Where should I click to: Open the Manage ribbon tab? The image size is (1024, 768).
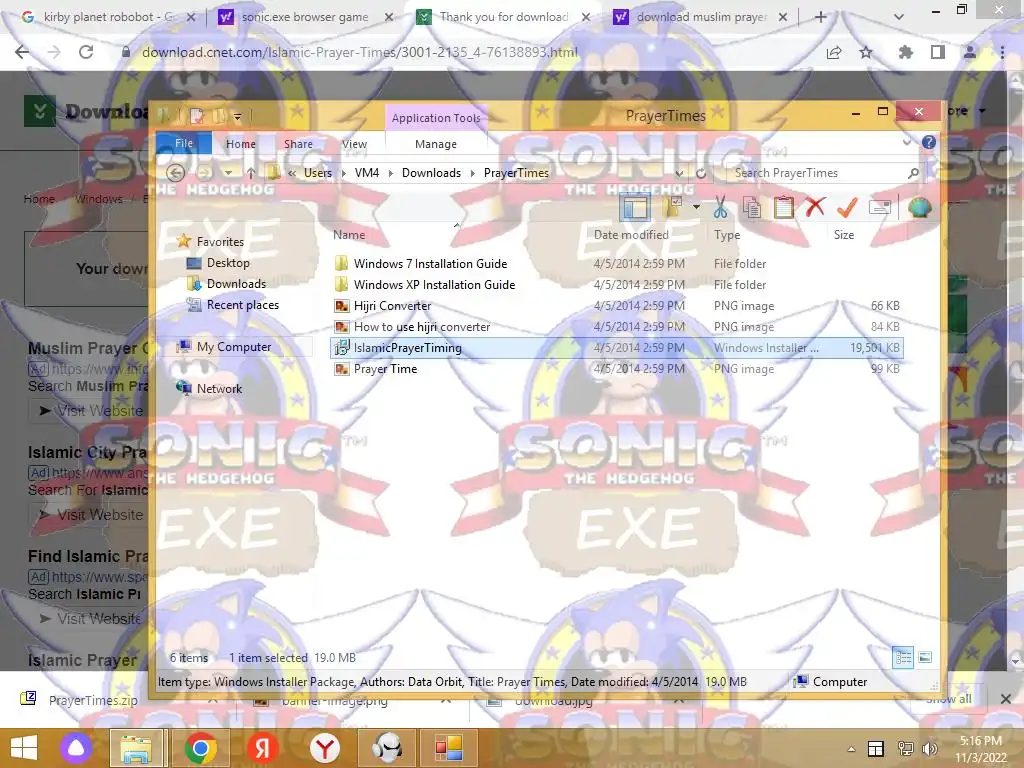pyautogui.click(x=436, y=144)
